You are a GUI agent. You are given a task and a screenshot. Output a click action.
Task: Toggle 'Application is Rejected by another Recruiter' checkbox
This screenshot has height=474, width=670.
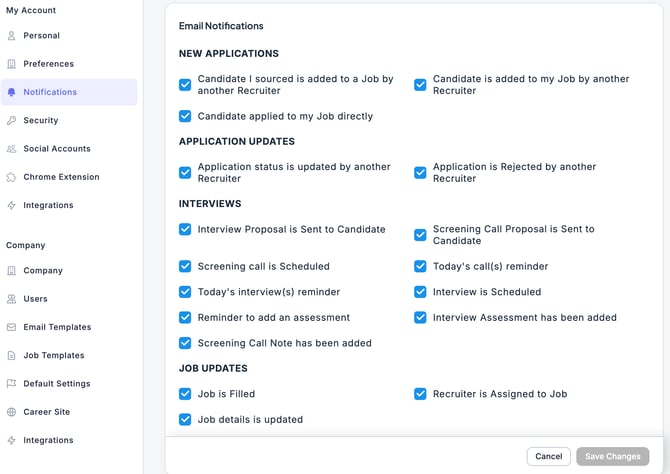tap(420, 173)
